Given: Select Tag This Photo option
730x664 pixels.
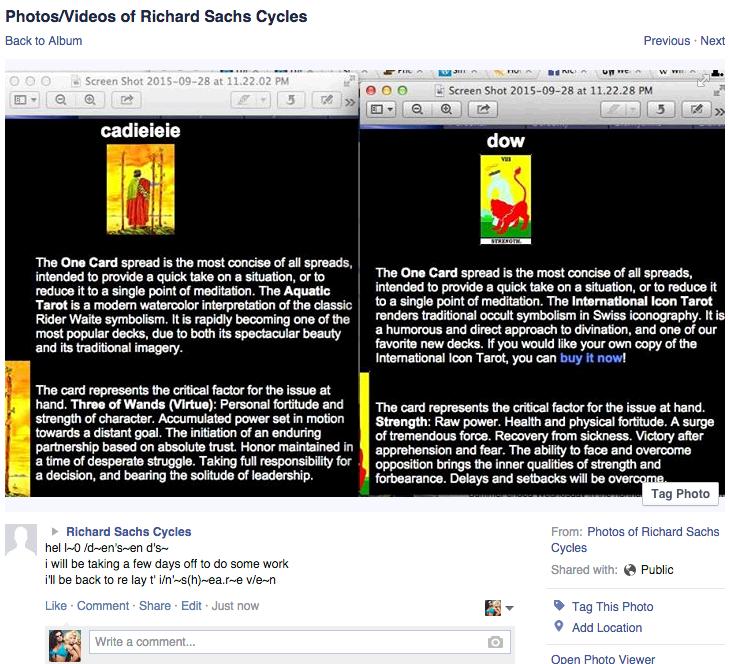Looking at the screenshot, I should pyautogui.click(x=612, y=607).
